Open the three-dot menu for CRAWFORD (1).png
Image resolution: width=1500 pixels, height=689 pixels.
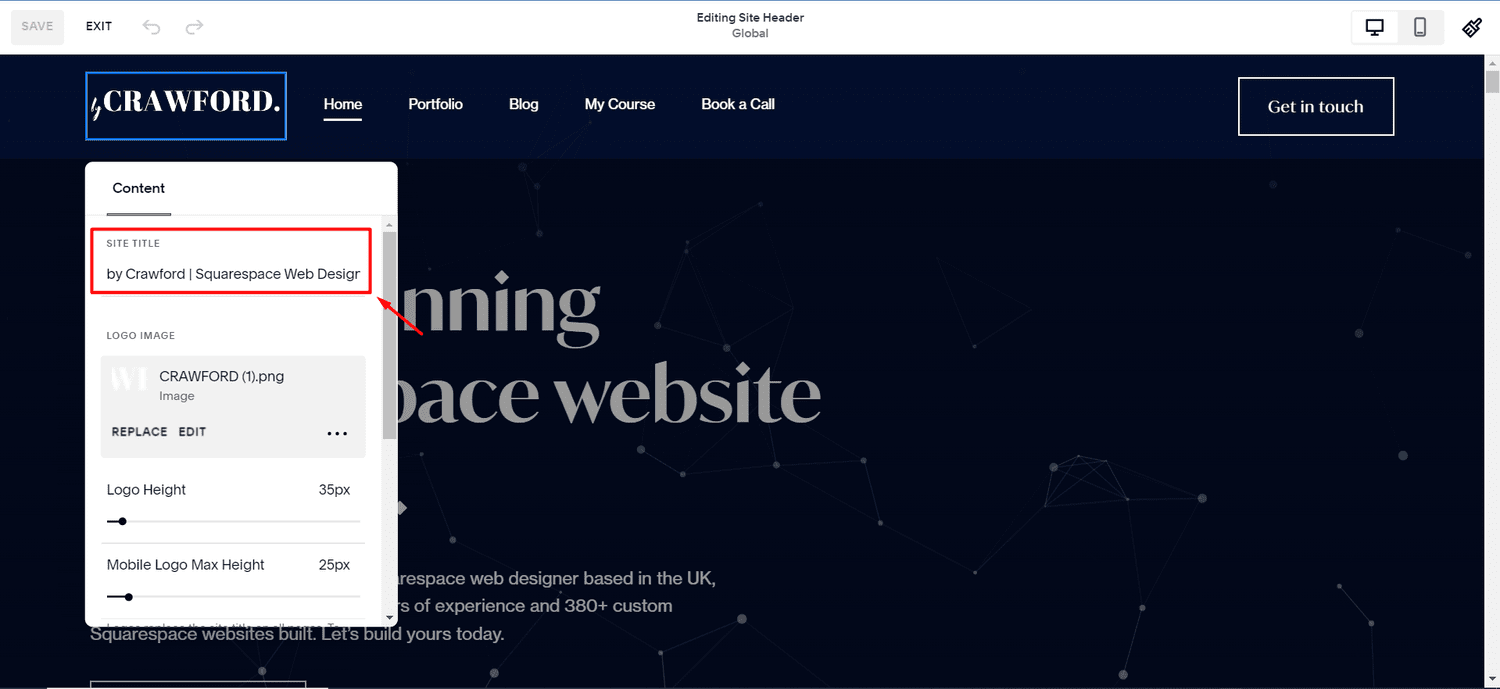pyautogui.click(x=337, y=432)
